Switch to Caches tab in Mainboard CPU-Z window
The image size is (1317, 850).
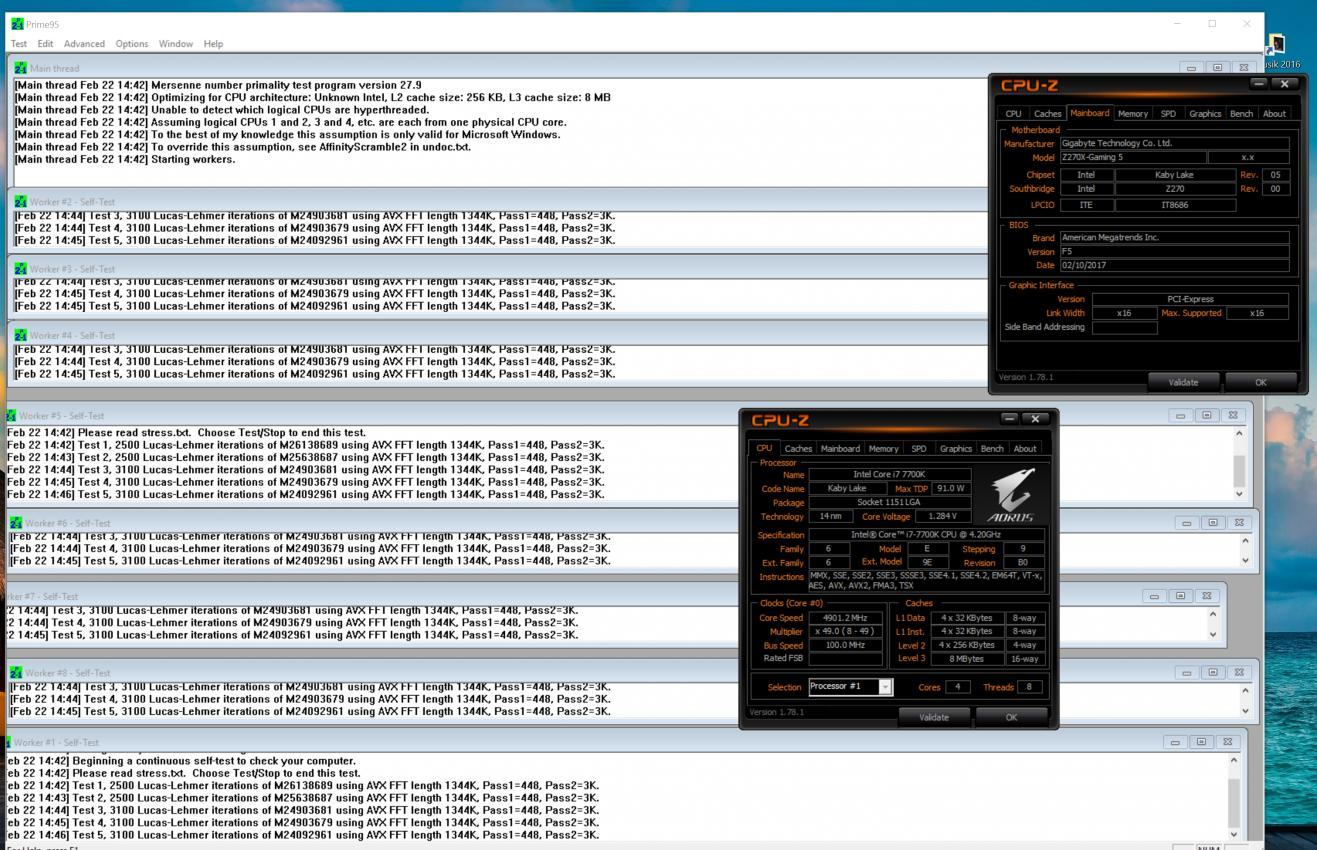[1047, 114]
